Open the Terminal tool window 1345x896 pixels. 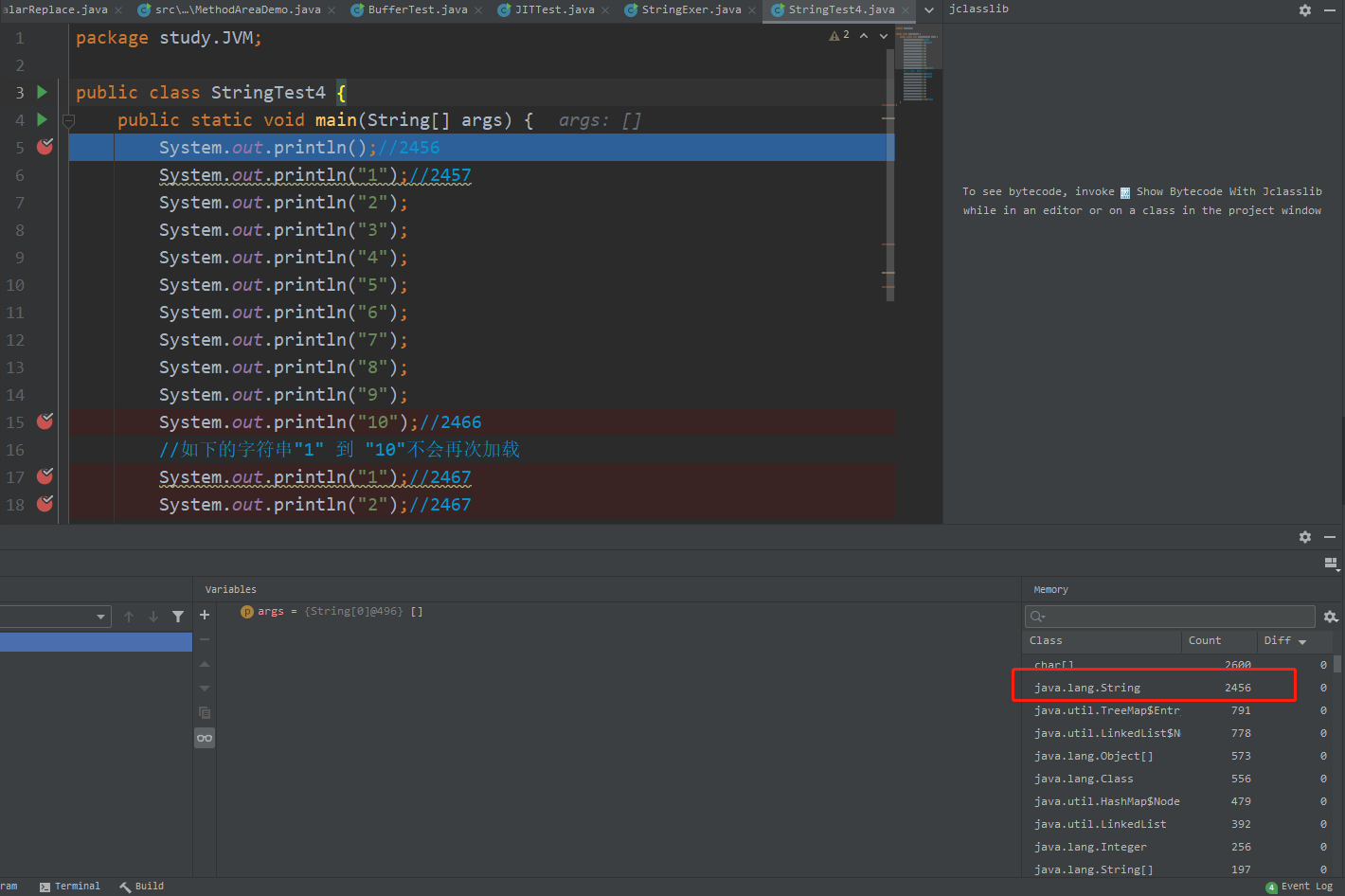(69, 887)
